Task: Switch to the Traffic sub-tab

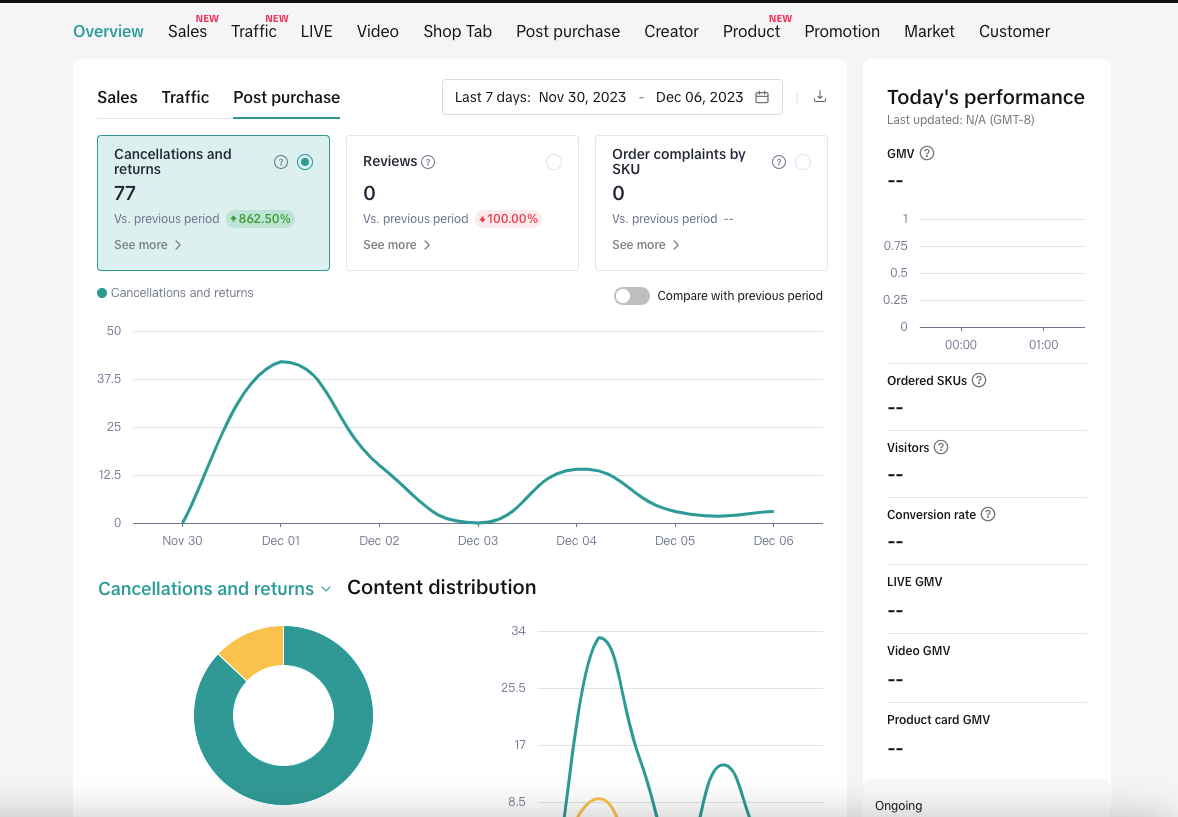Action: click(x=185, y=97)
